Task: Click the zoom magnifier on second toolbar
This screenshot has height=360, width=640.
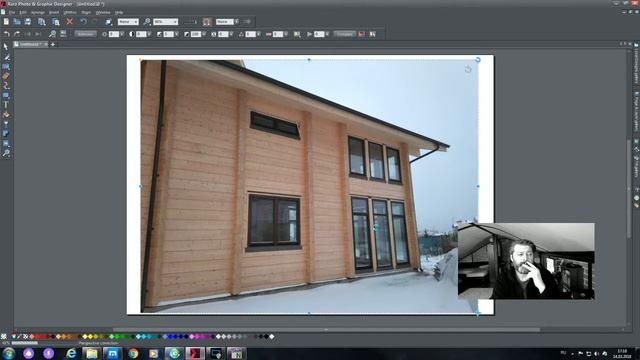Action: [x=52, y=34]
